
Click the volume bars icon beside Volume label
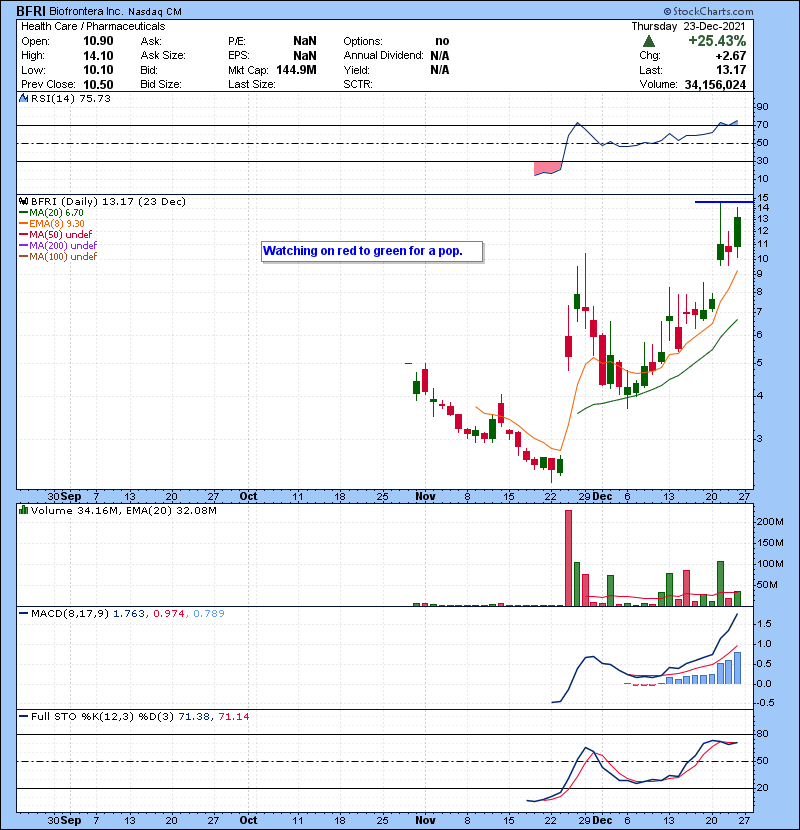[23, 510]
